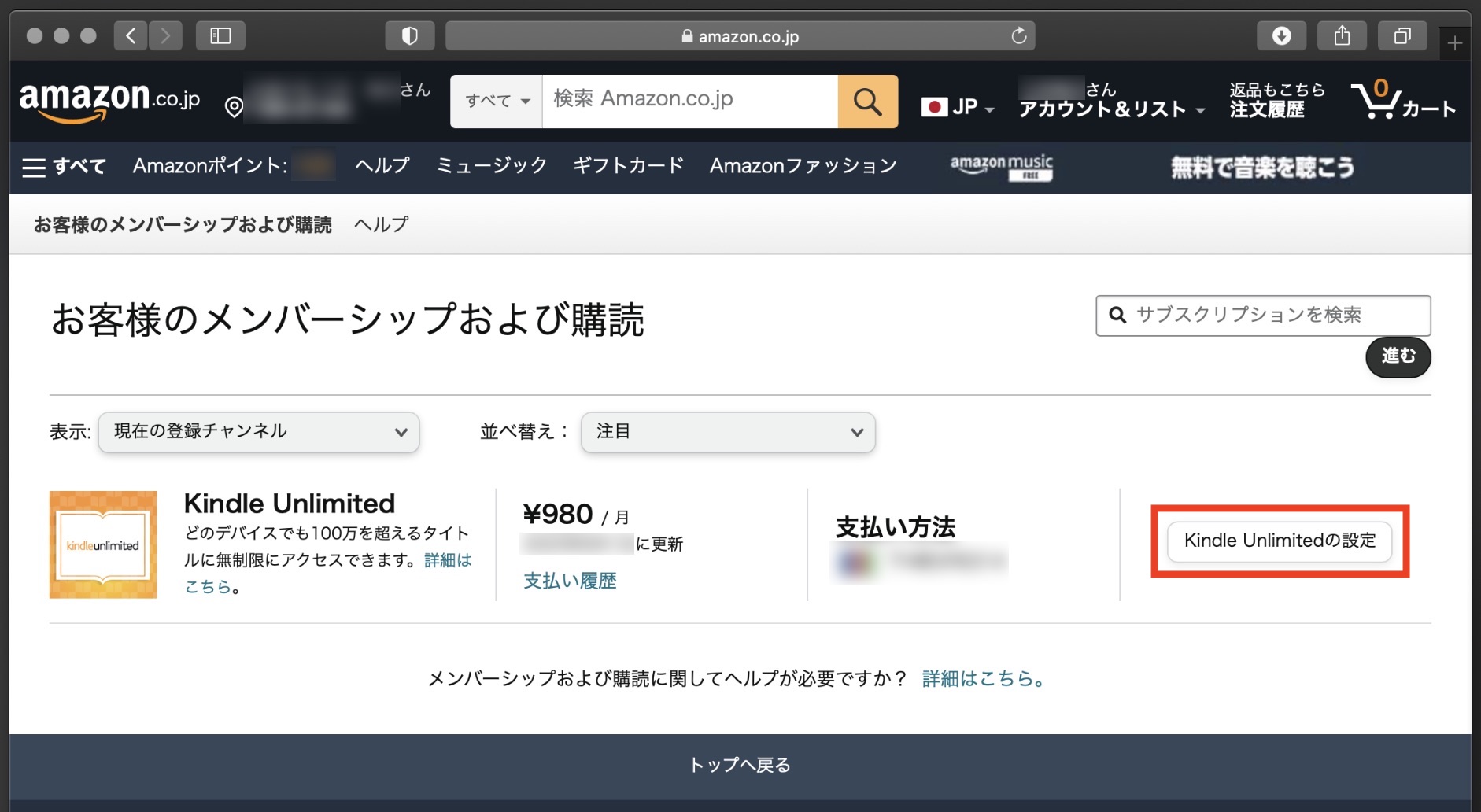Click the amazon.co.jp logo
The image size is (1481, 812).
(109, 102)
